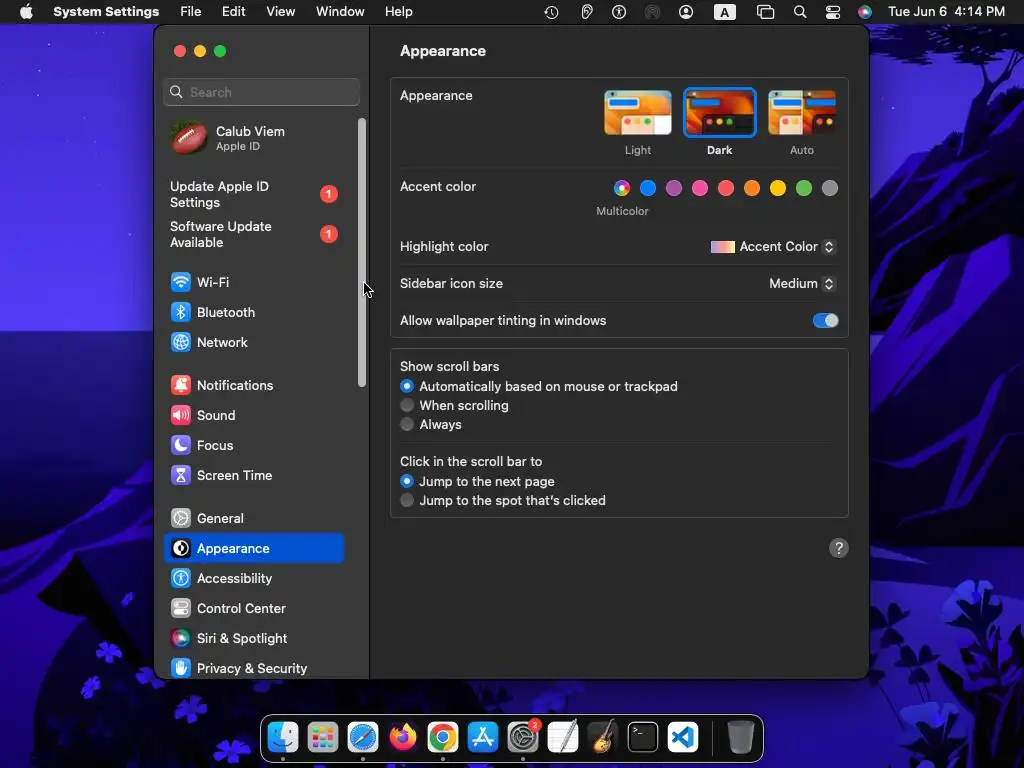The height and width of the screenshot is (768, 1024).
Task: Launch Firefox from the Dock
Action: [403, 737]
